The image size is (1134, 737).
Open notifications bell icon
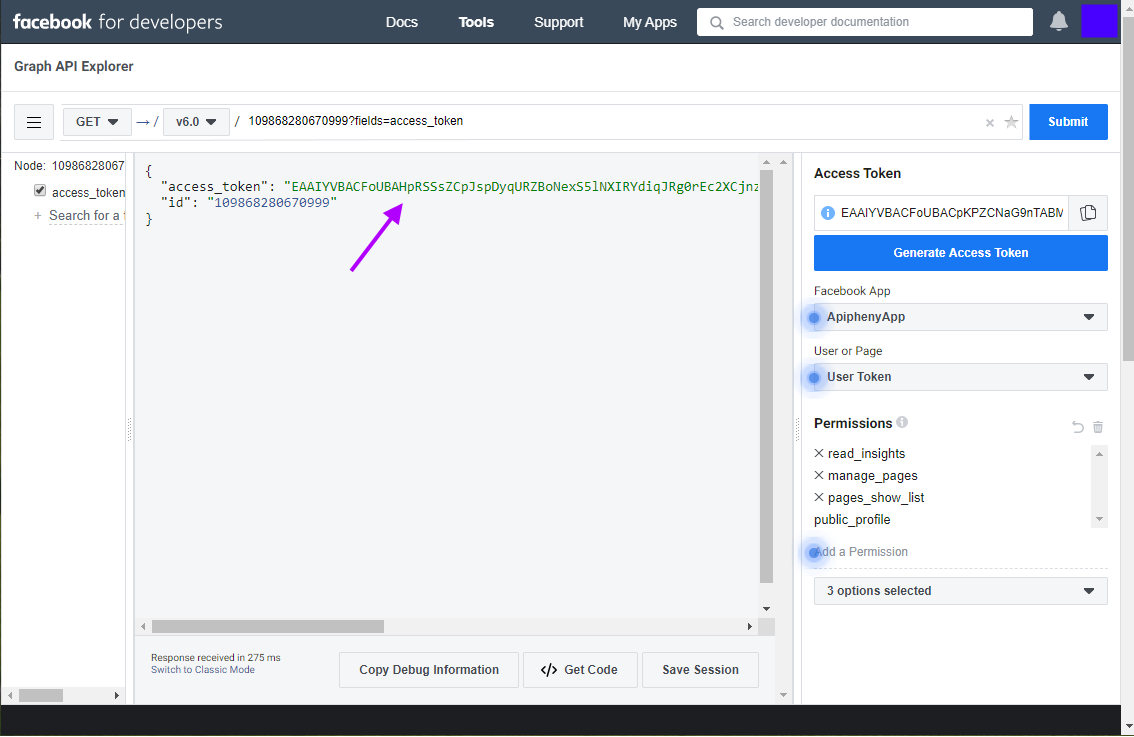coord(1059,22)
